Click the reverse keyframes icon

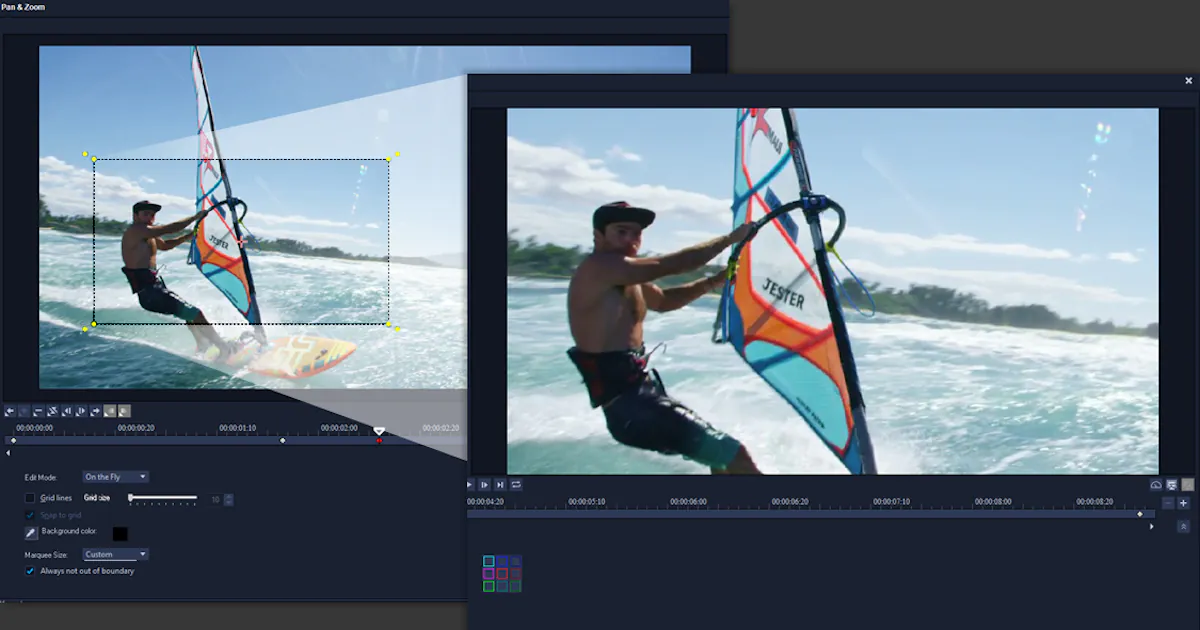pyautogui.click(x=52, y=411)
